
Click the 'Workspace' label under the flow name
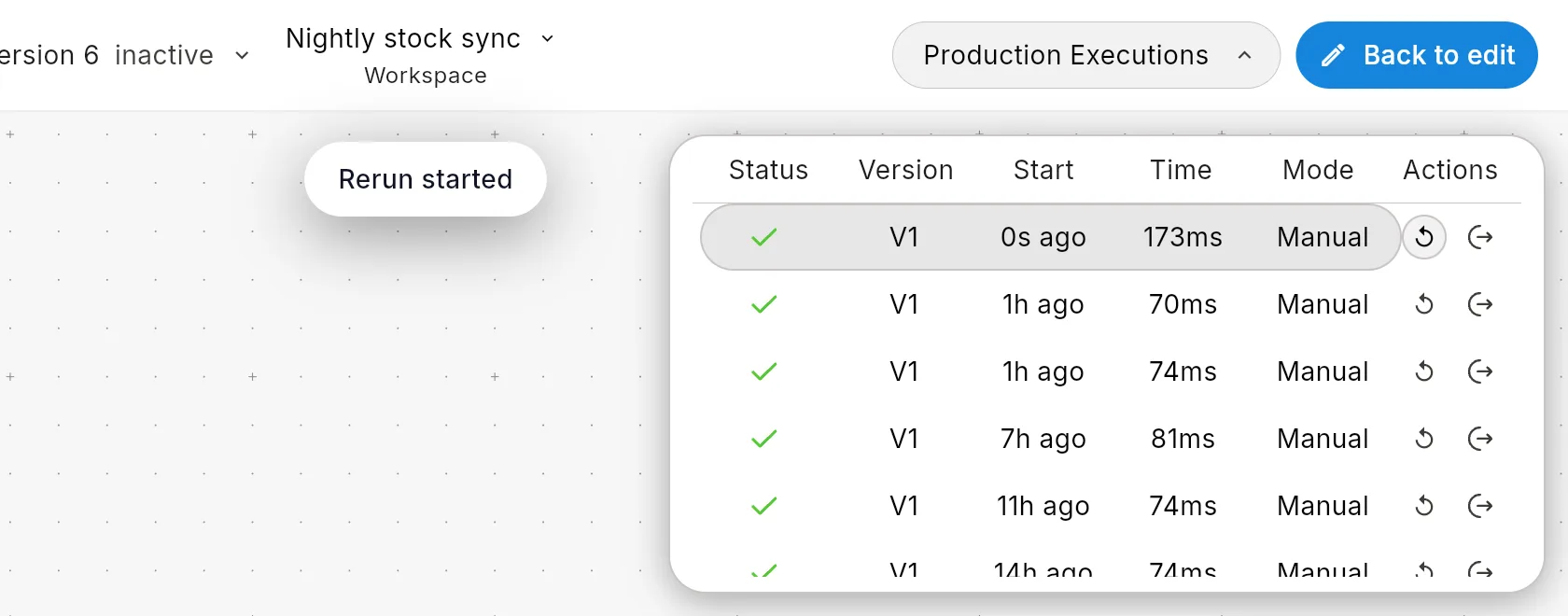coord(426,76)
